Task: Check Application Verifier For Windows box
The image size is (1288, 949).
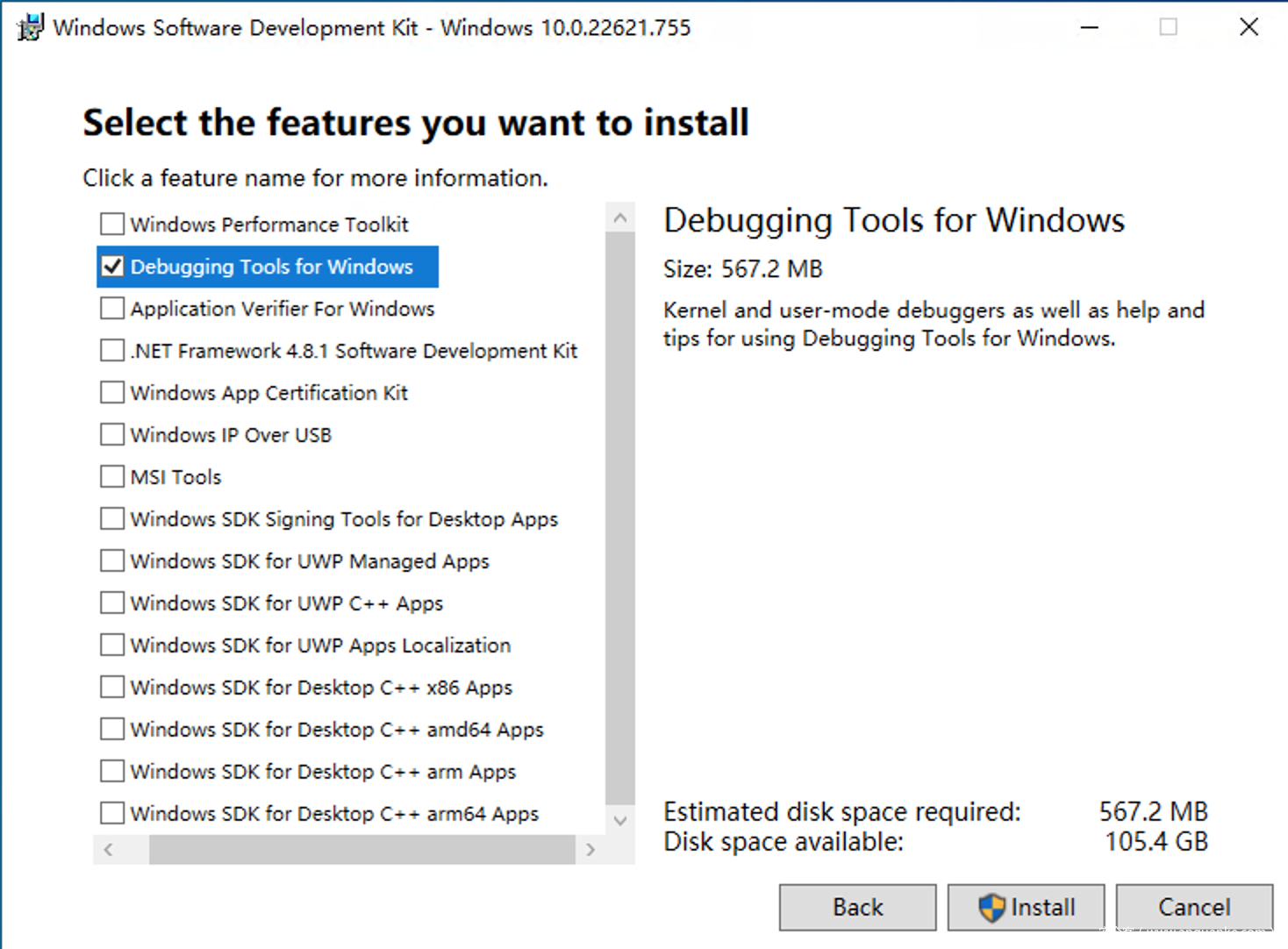Action: [x=112, y=309]
